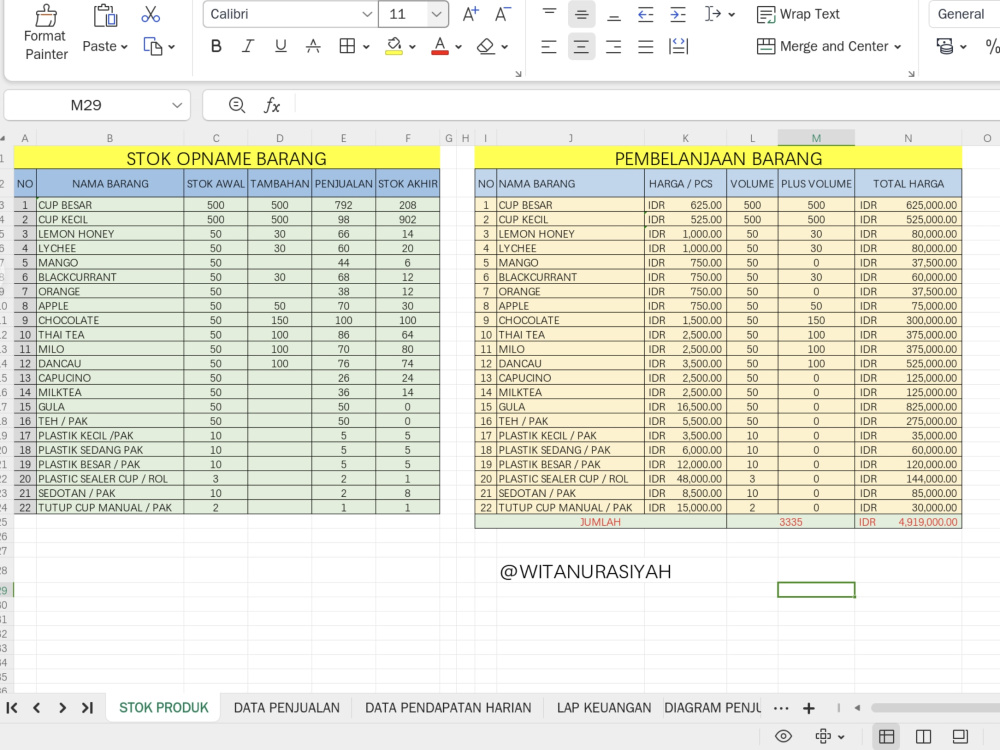Click the zoom magnifier beside formula bar

coord(237,105)
